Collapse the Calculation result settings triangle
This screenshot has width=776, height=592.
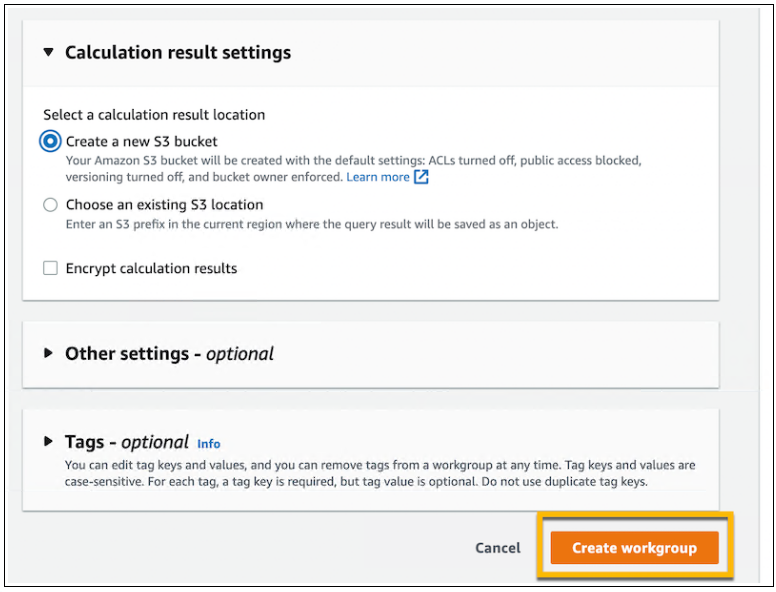48,52
